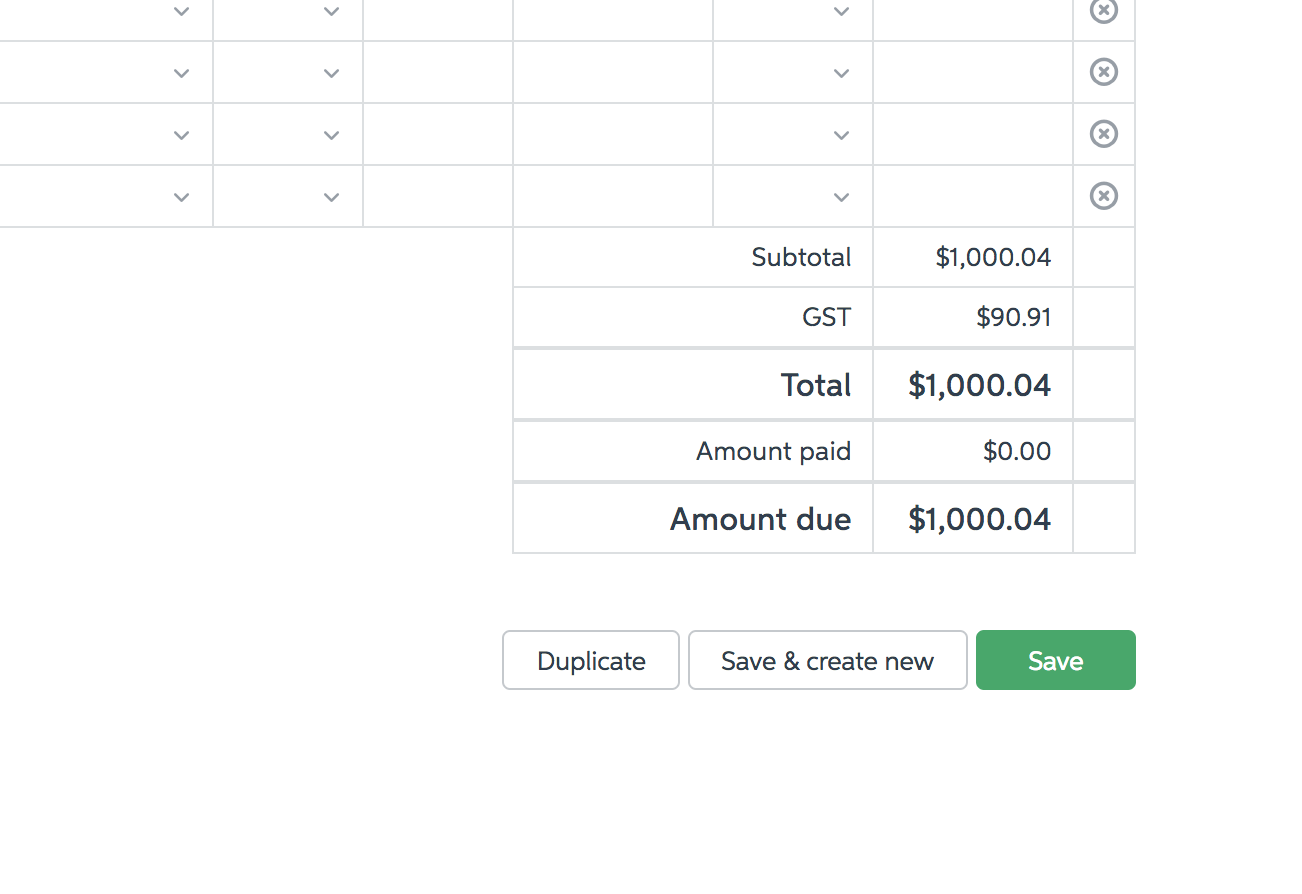Open the leftmost dropdown in the last row
The width and height of the screenshot is (1302, 894).
pyautogui.click(x=181, y=197)
